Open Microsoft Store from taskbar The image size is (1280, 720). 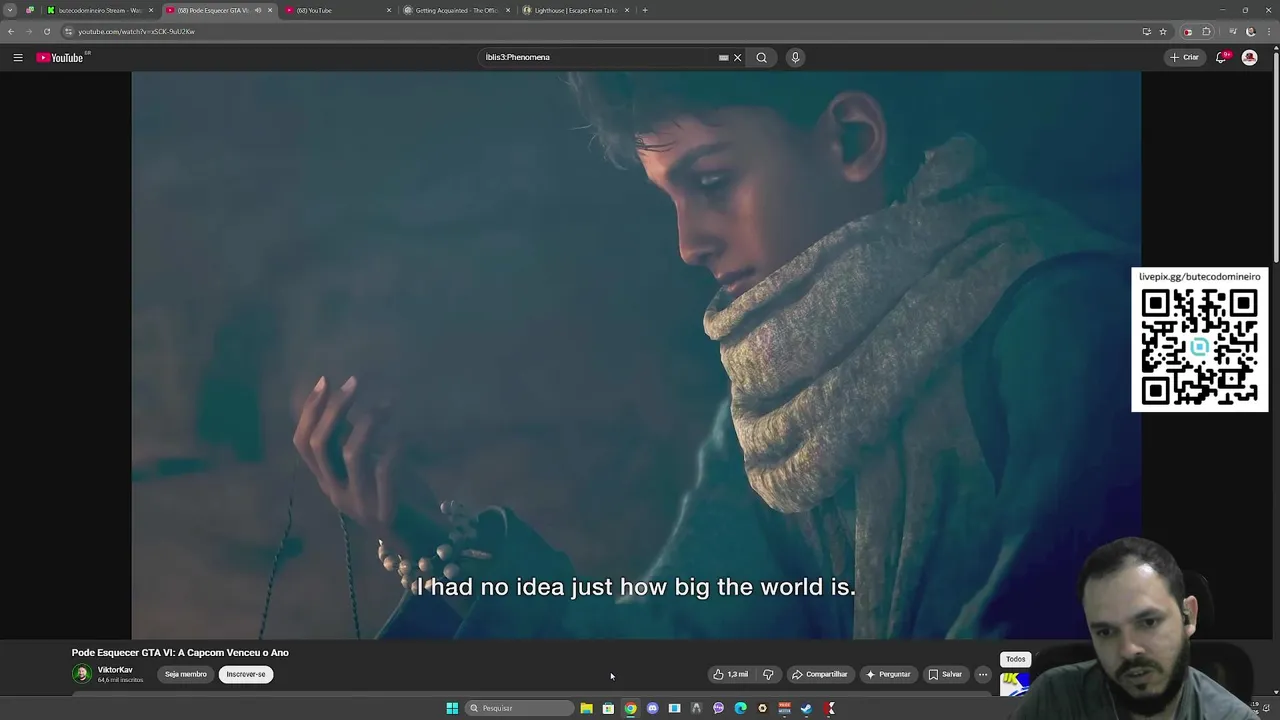pyautogui.click(x=608, y=708)
